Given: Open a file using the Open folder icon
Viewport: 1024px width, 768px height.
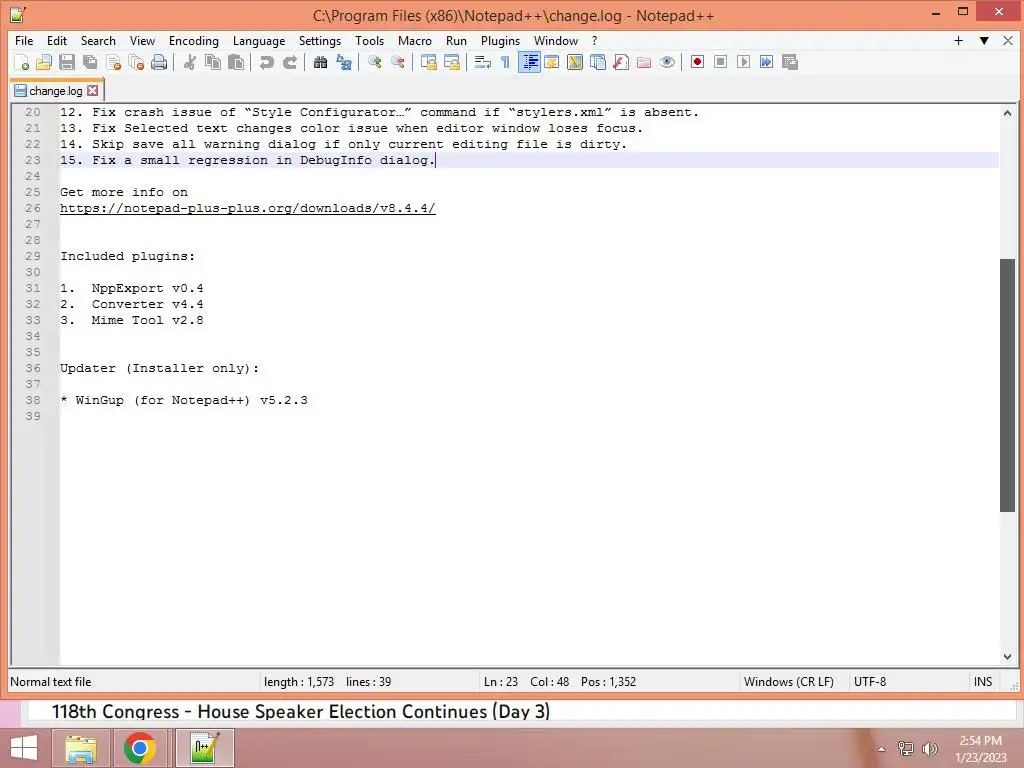Looking at the screenshot, I should click(x=44, y=62).
